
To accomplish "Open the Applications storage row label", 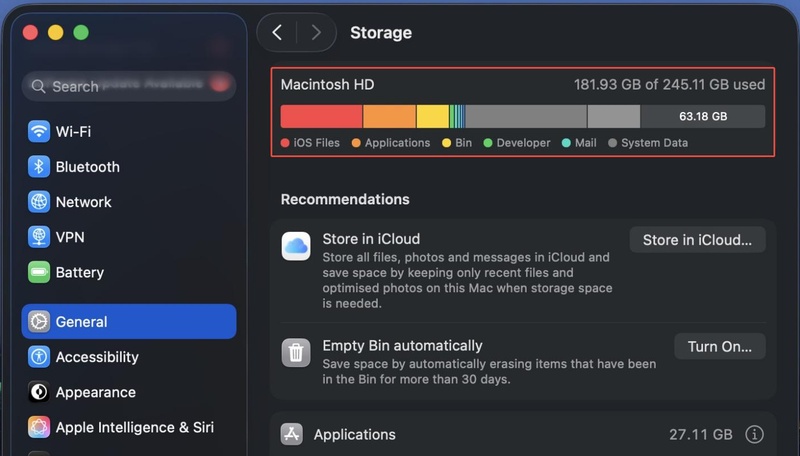I will 355,435.
